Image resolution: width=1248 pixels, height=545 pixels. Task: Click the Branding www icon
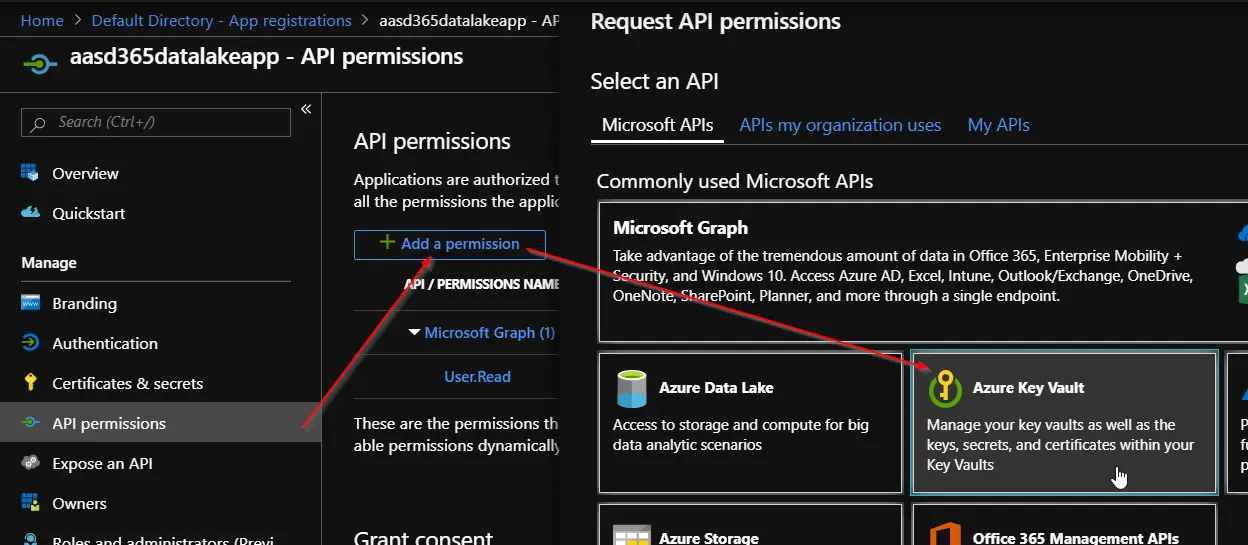tap(31, 303)
